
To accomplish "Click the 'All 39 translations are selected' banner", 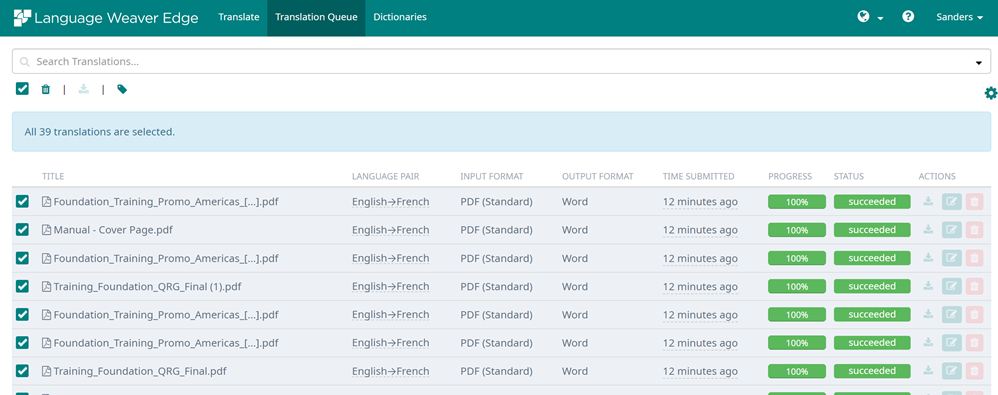I will pos(501,132).
